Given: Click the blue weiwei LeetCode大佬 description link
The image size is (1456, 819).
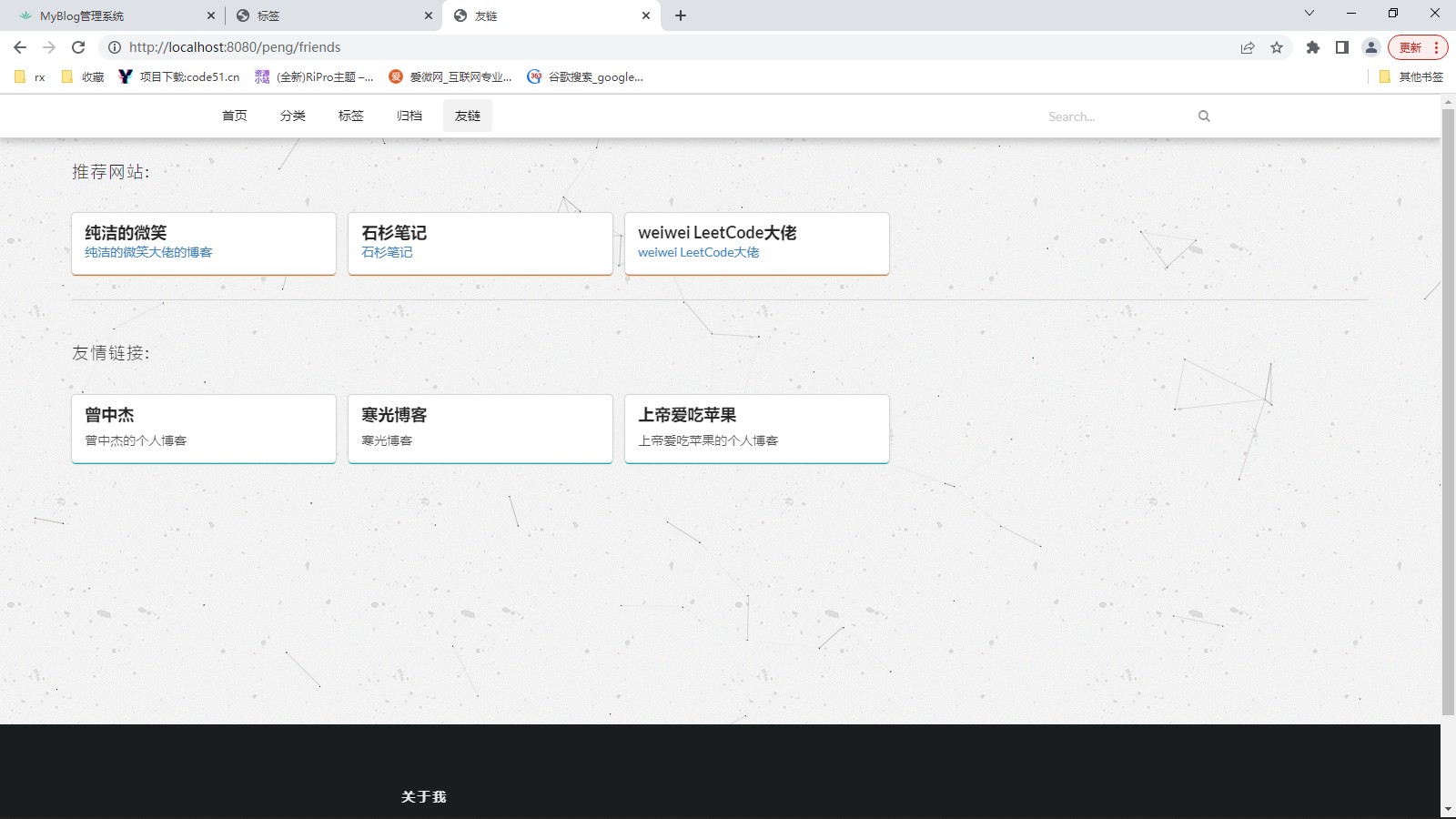Looking at the screenshot, I should (699, 252).
